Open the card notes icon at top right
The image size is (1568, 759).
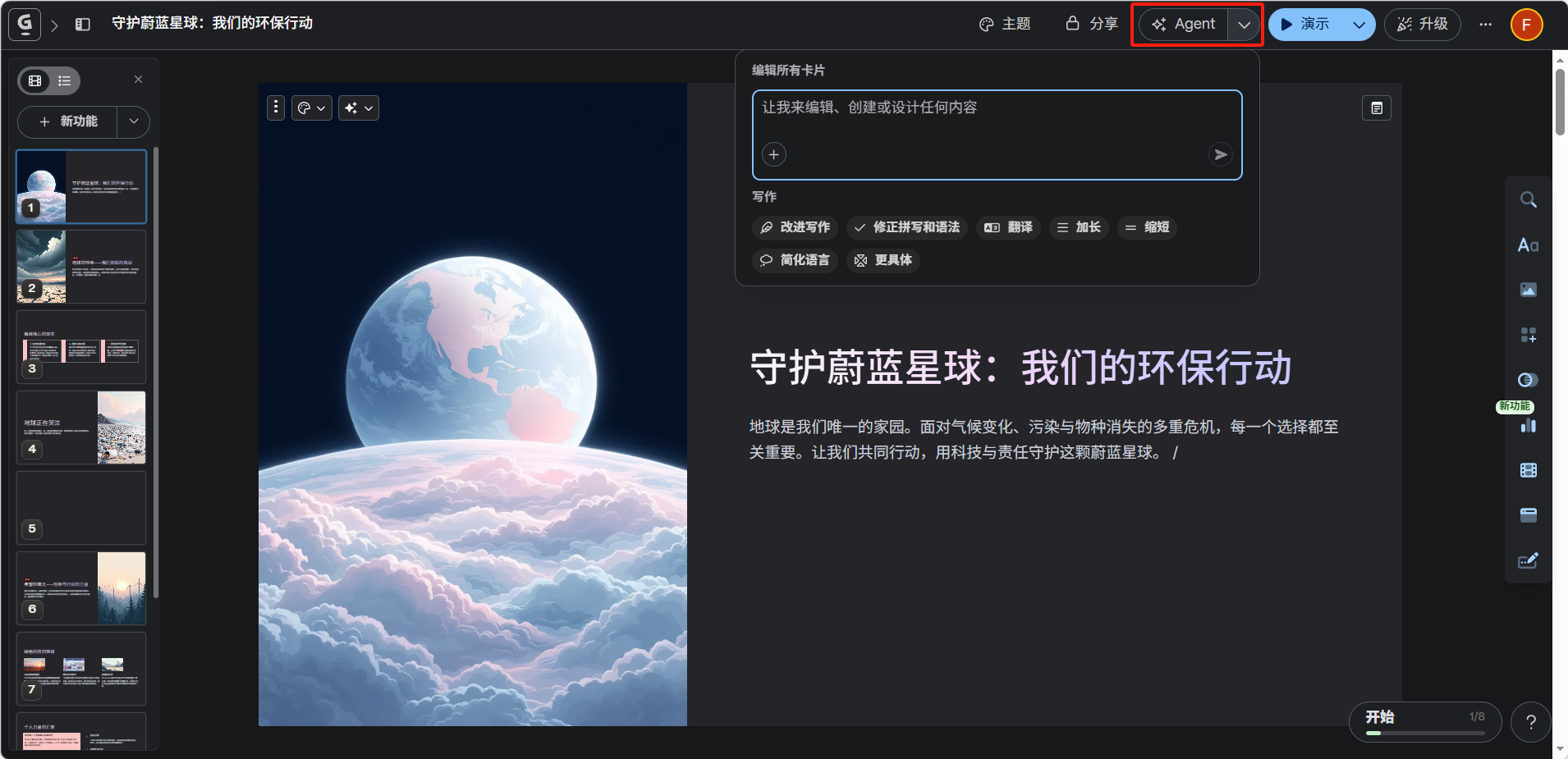point(1377,108)
